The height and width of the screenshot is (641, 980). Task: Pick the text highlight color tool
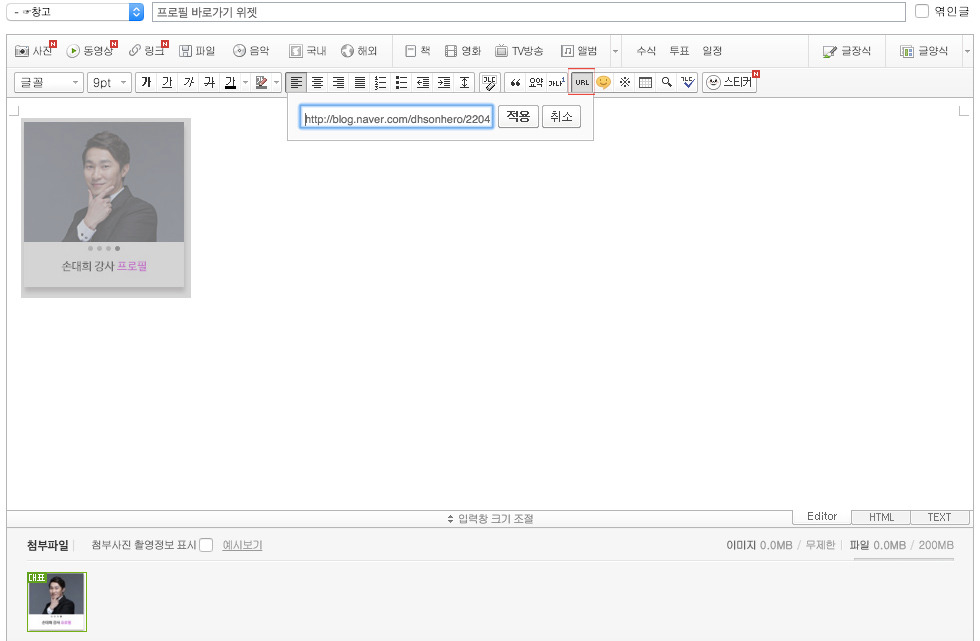click(262, 82)
